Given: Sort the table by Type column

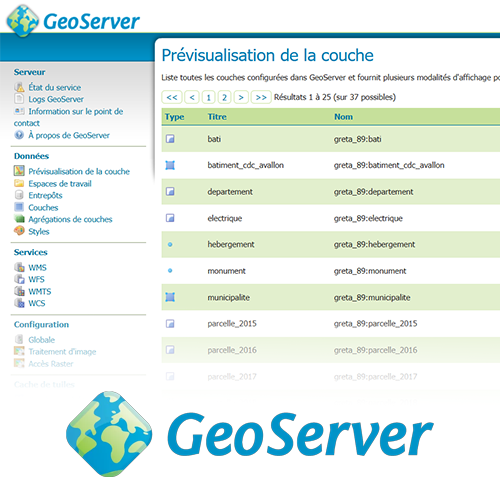Looking at the screenshot, I should [174, 117].
